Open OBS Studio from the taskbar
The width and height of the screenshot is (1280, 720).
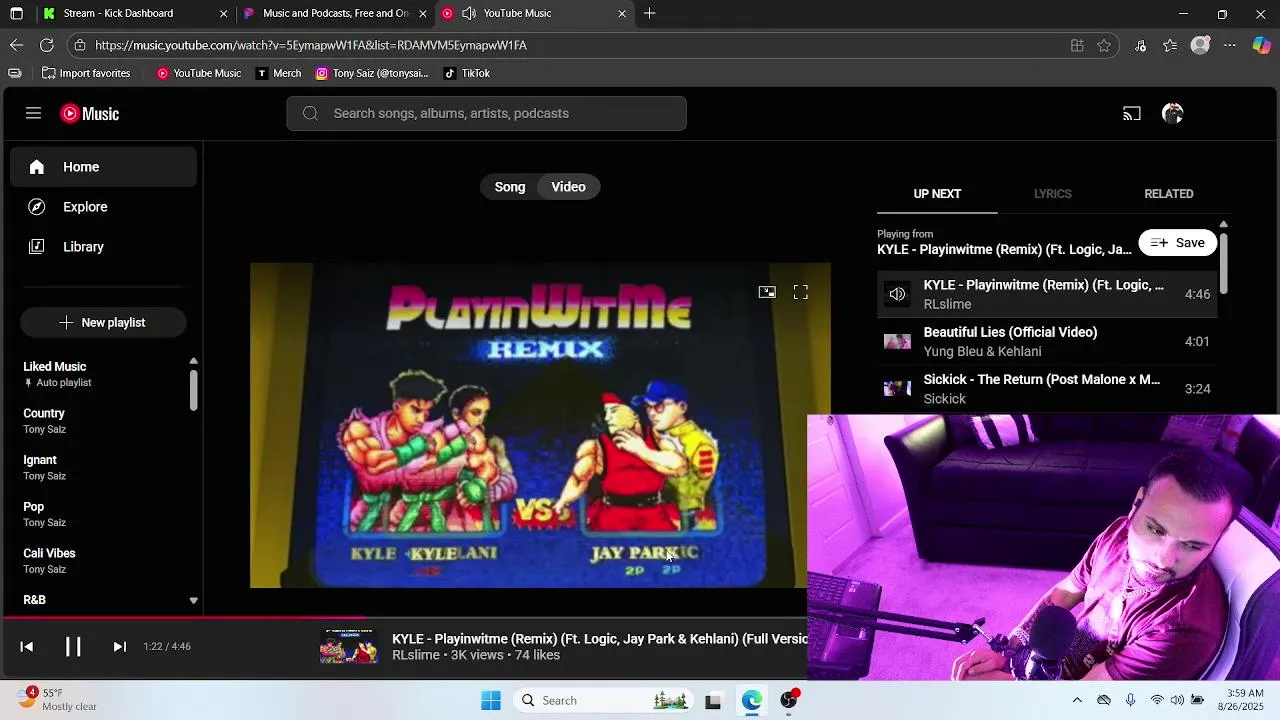(789, 700)
